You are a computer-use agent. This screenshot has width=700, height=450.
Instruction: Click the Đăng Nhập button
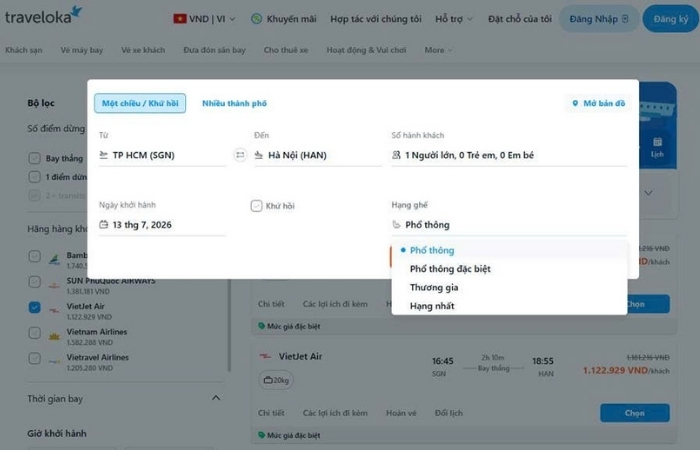[599, 19]
